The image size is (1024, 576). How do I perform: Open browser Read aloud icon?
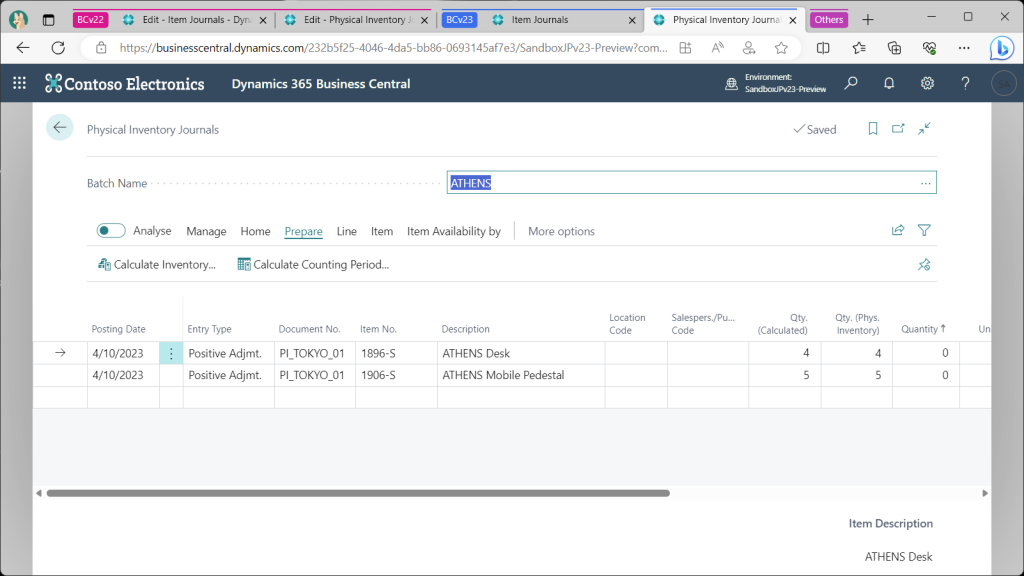coord(718,48)
